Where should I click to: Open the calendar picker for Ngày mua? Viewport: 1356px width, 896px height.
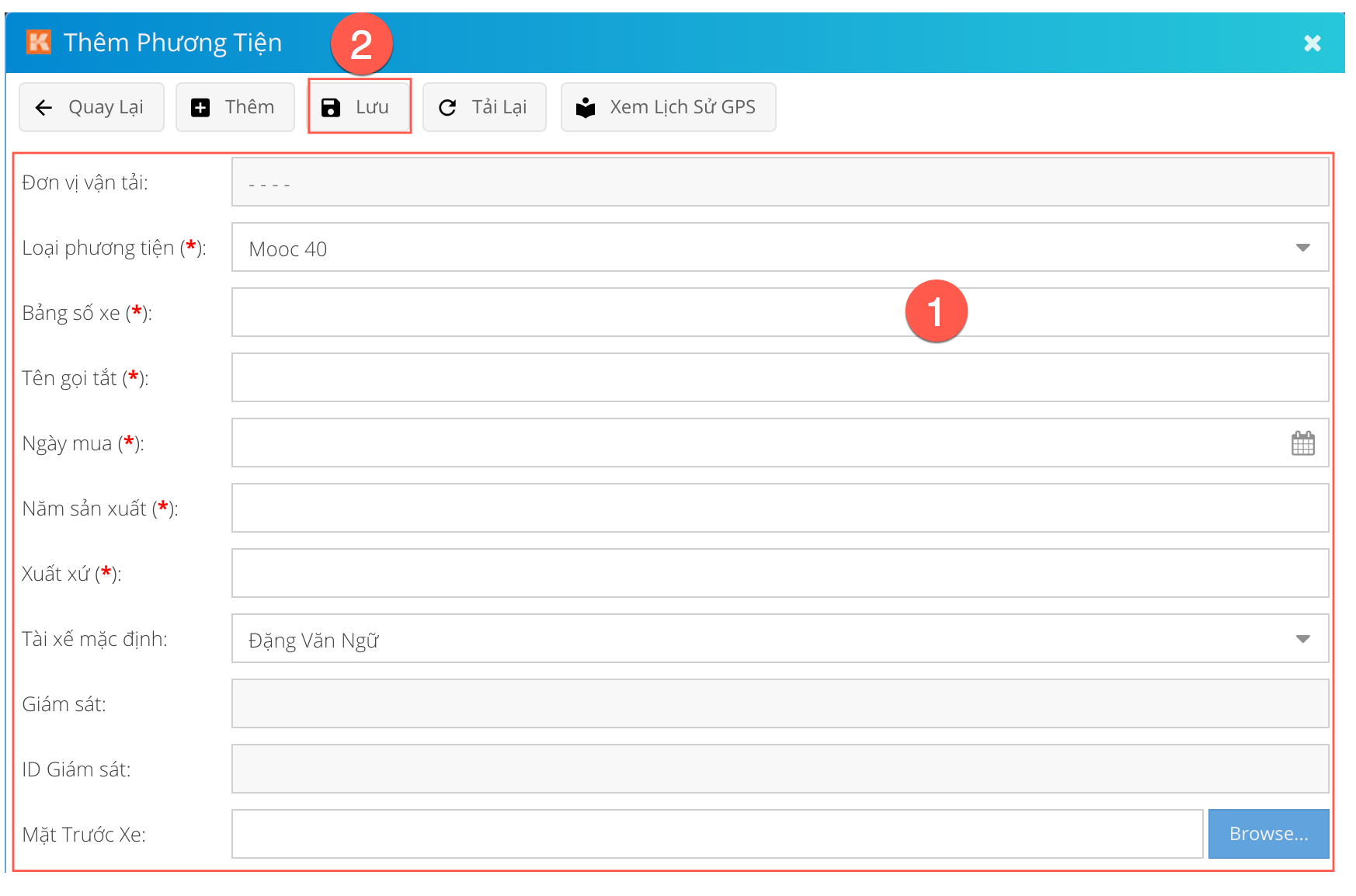click(1302, 443)
